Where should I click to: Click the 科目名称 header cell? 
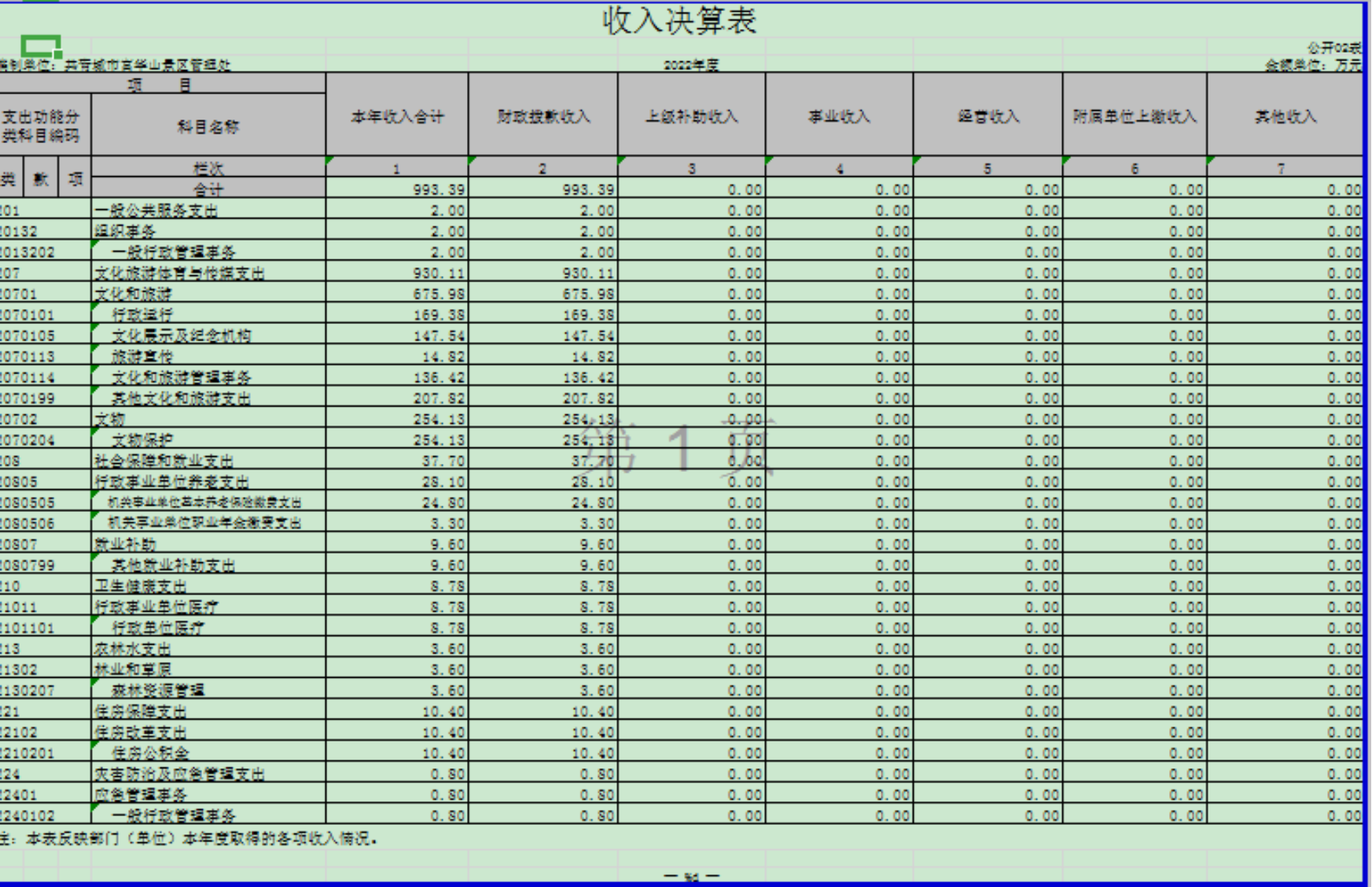coord(208,126)
